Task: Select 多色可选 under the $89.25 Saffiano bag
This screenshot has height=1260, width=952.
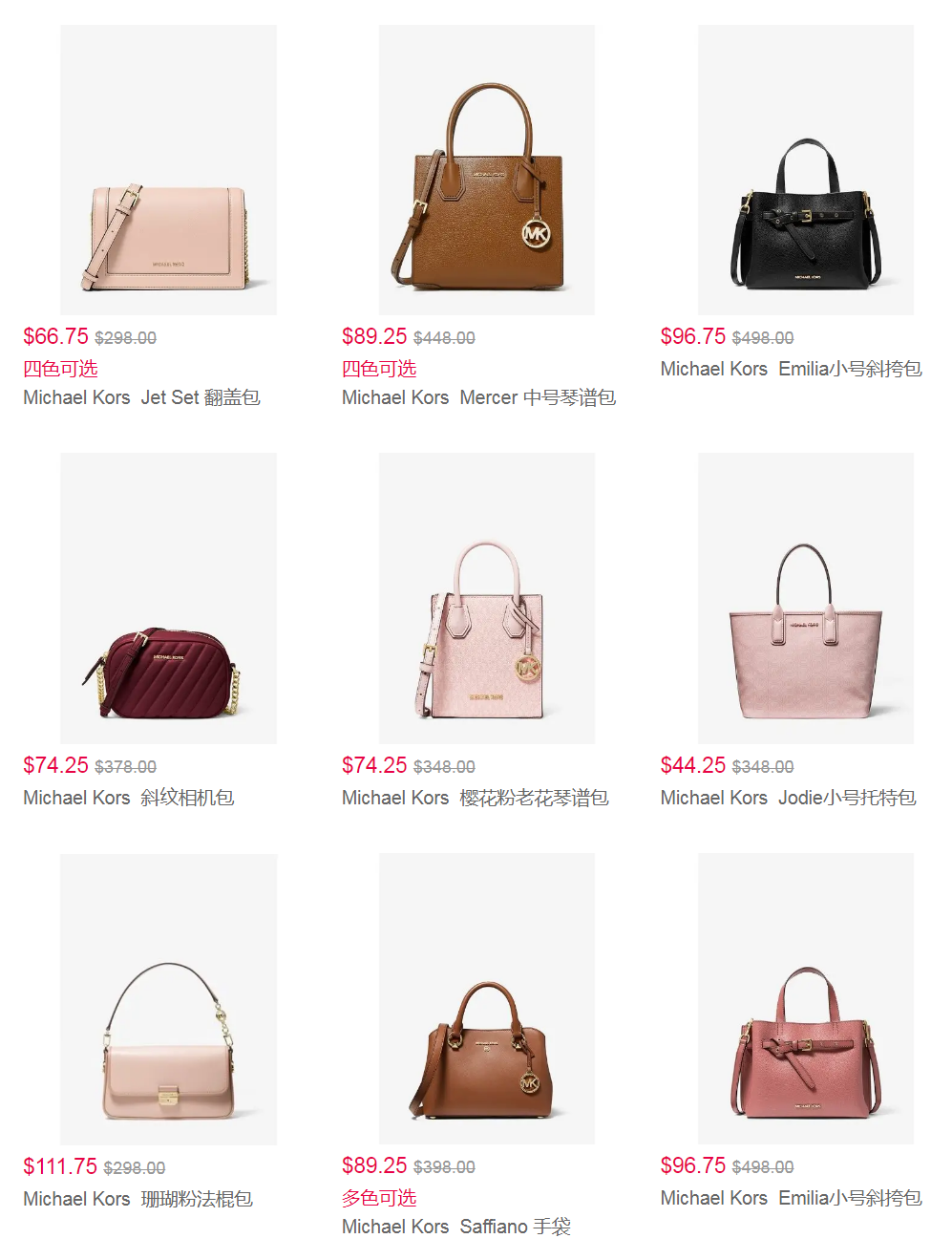Action: point(379,1198)
